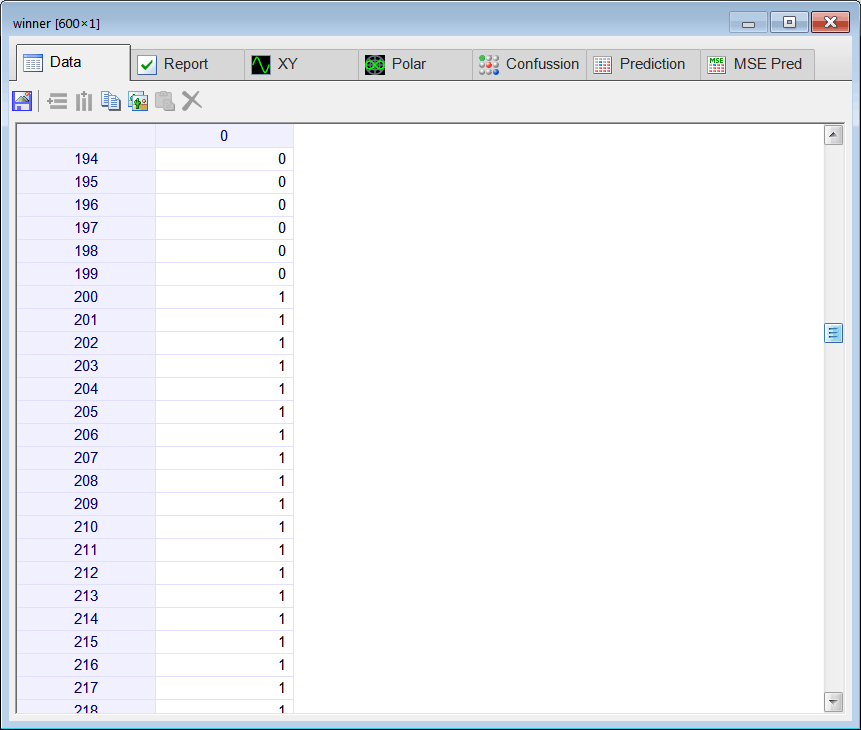Select row header 202
Image resolution: width=861 pixels, height=730 pixels.
click(86, 343)
